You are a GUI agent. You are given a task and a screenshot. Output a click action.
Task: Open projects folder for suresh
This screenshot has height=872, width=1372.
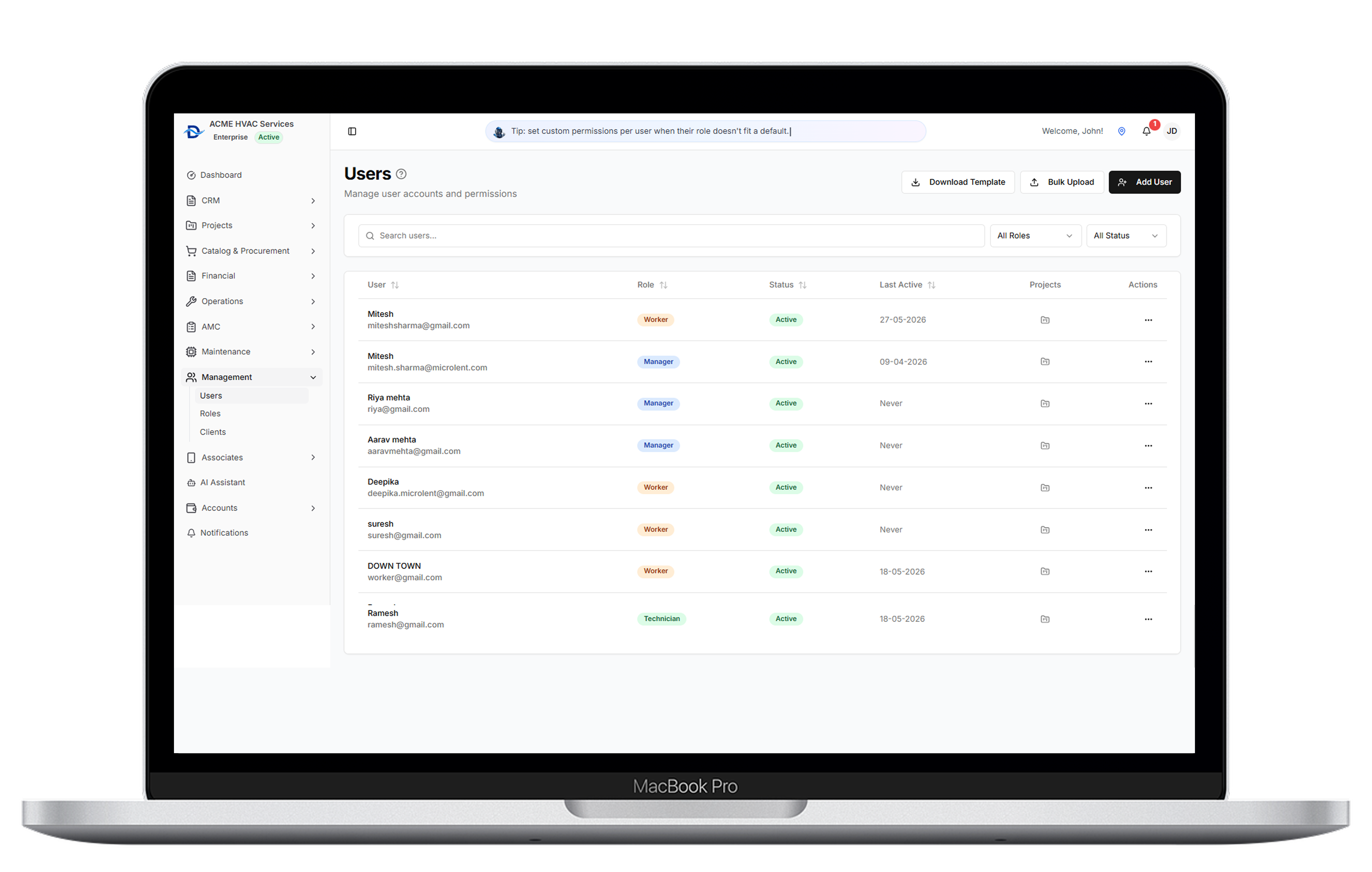coord(1045,530)
